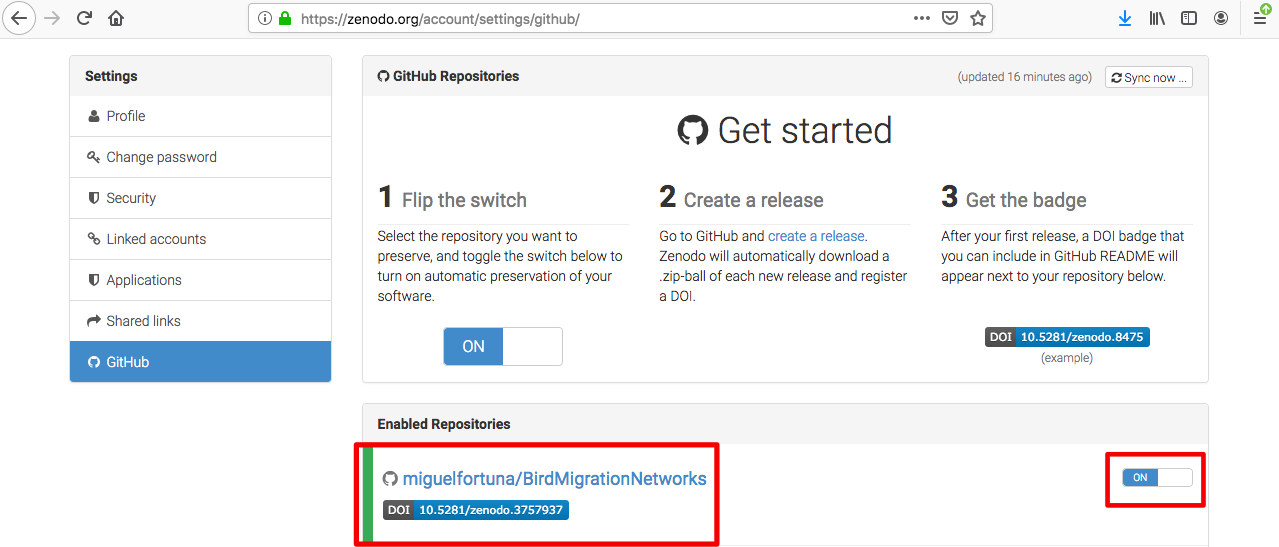Go back with the browser back arrow
The height and width of the screenshot is (547, 1279).
[x=19, y=18]
